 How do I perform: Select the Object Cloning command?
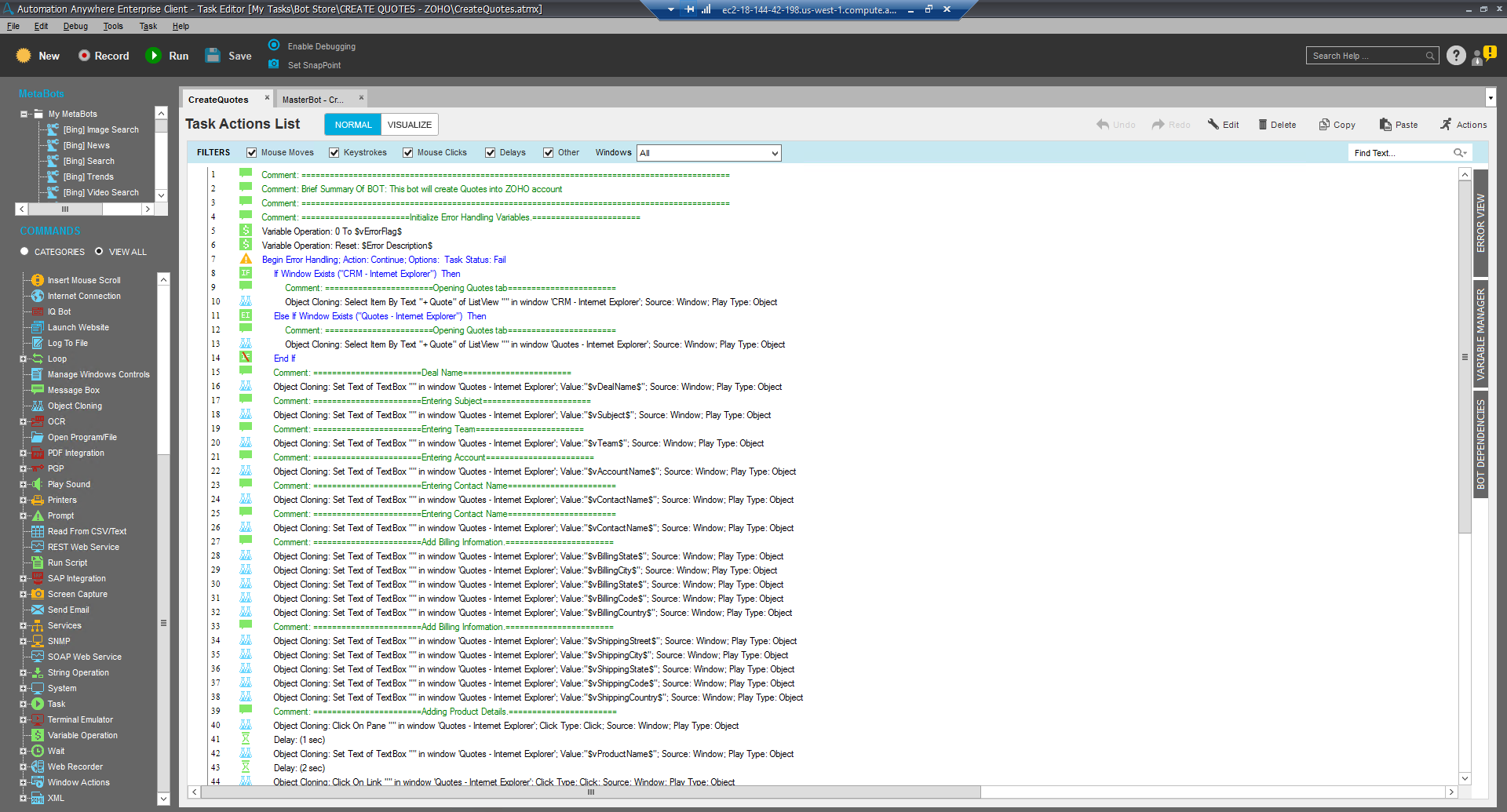(x=75, y=406)
